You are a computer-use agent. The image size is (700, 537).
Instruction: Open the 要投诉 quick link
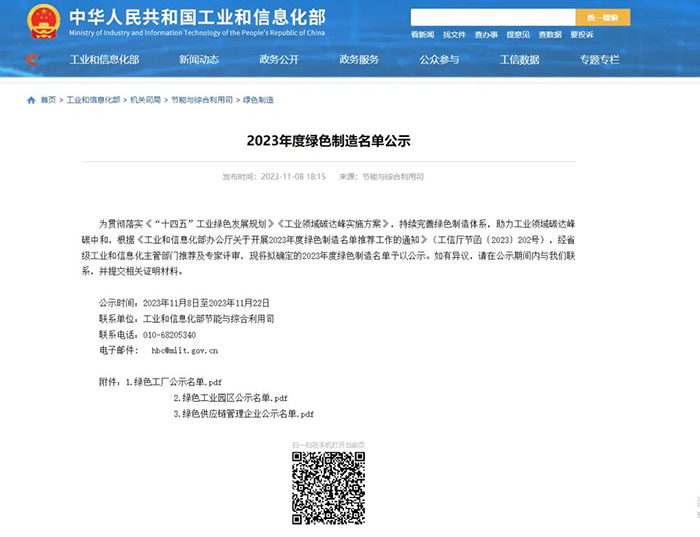tap(582, 35)
